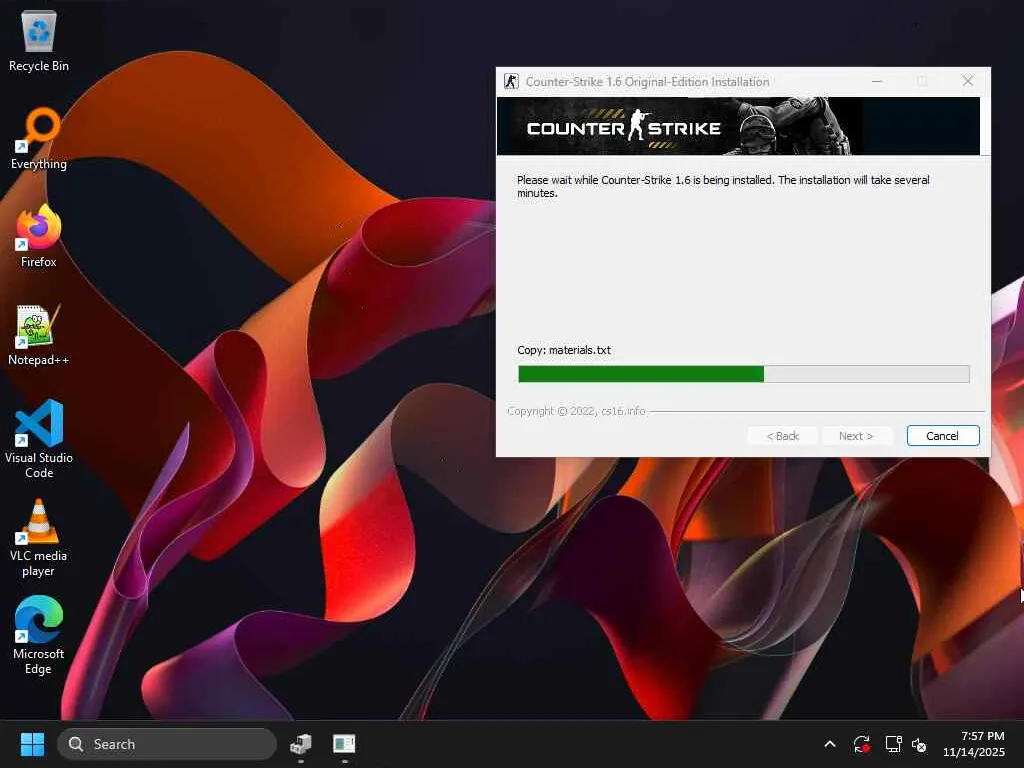Minimize the installer window
Viewport: 1024px width, 768px height.
[877, 81]
